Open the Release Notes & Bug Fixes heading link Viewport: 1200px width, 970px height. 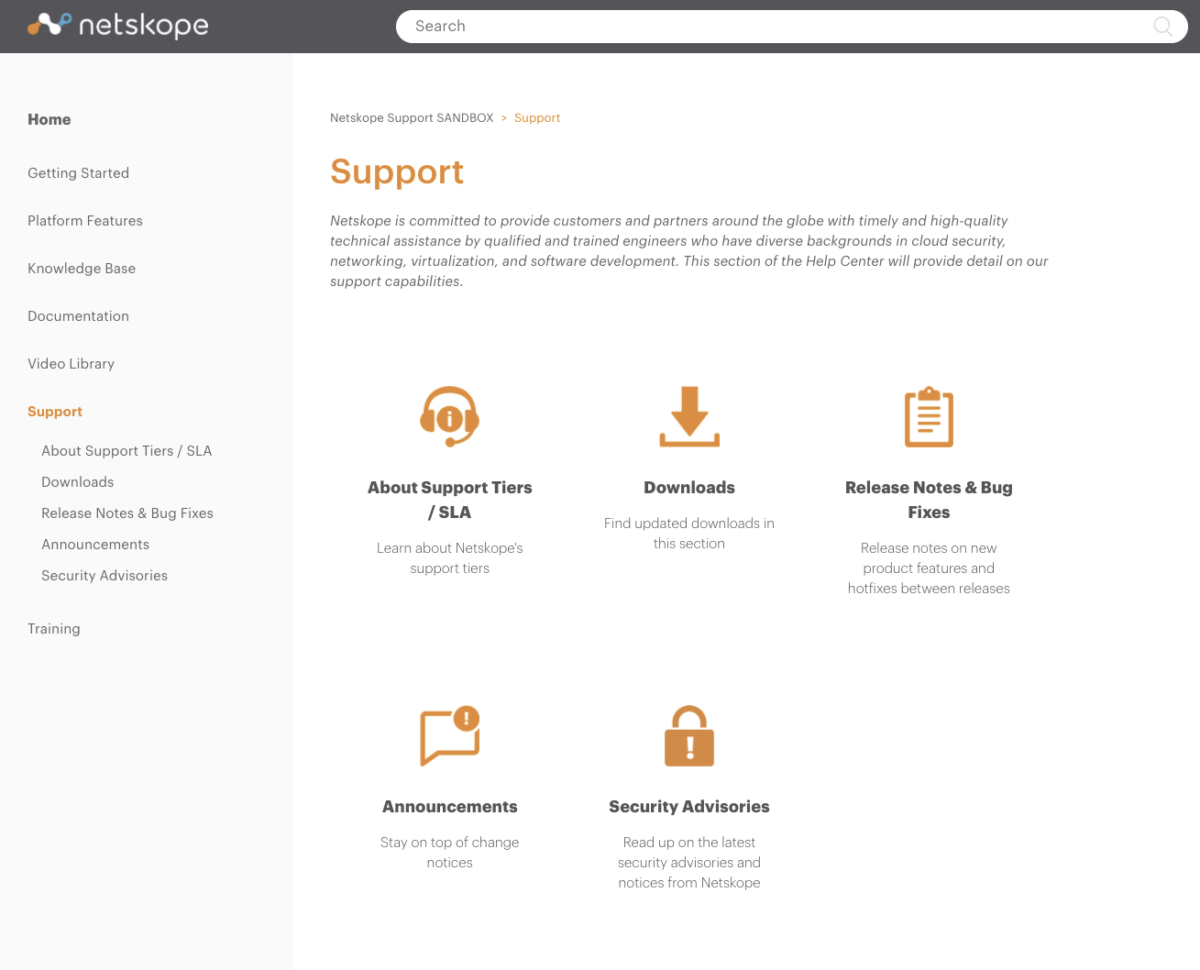click(928, 499)
